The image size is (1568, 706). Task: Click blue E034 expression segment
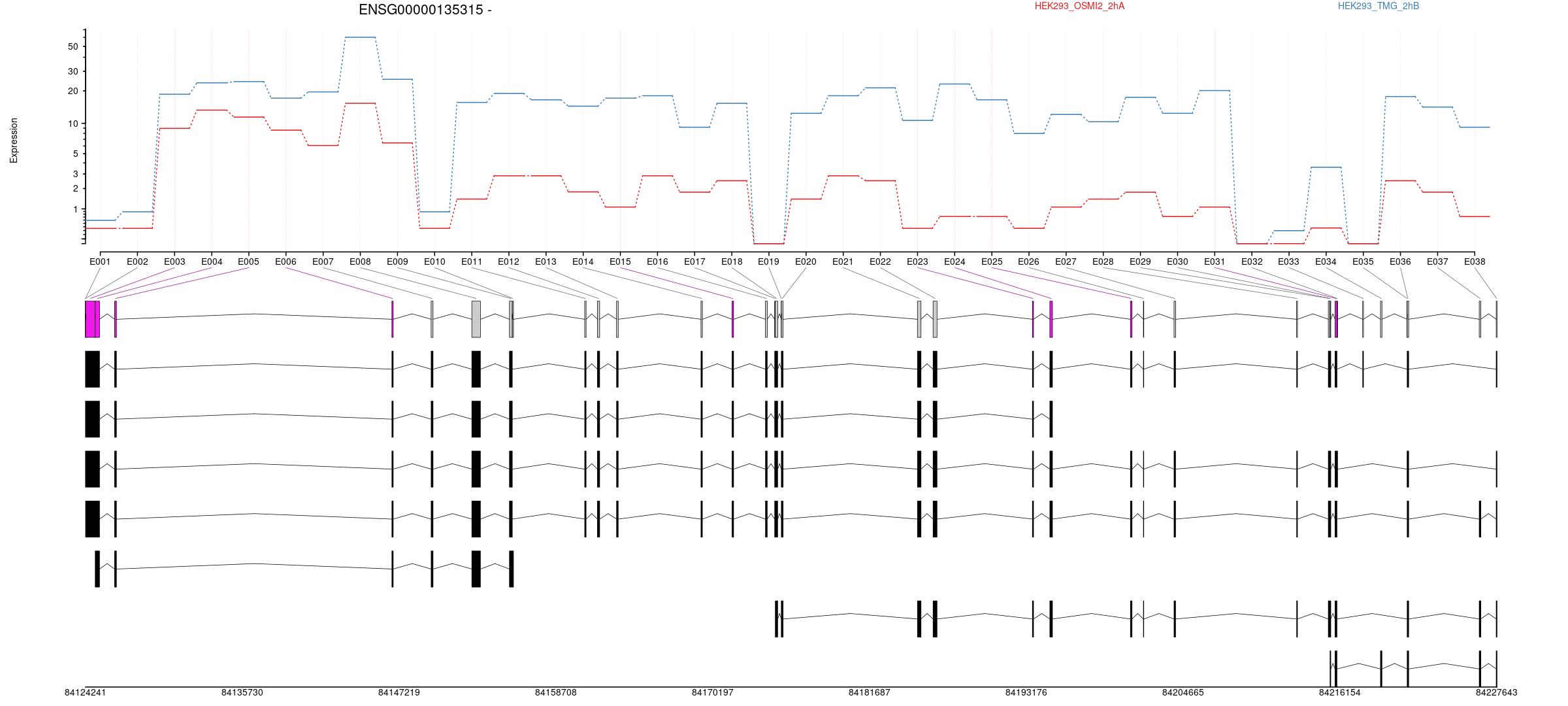(x=1326, y=167)
